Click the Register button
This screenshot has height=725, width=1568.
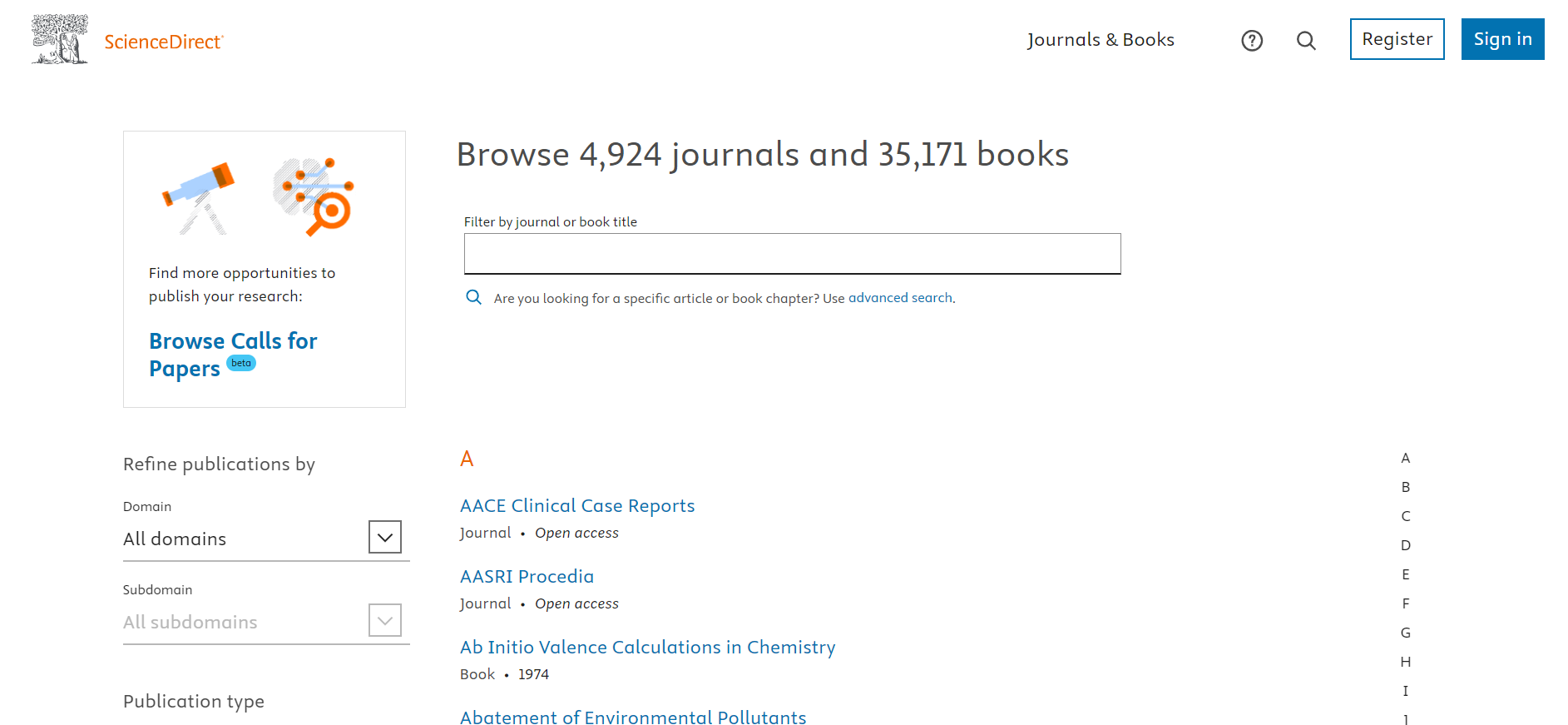(x=1397, y=39)
